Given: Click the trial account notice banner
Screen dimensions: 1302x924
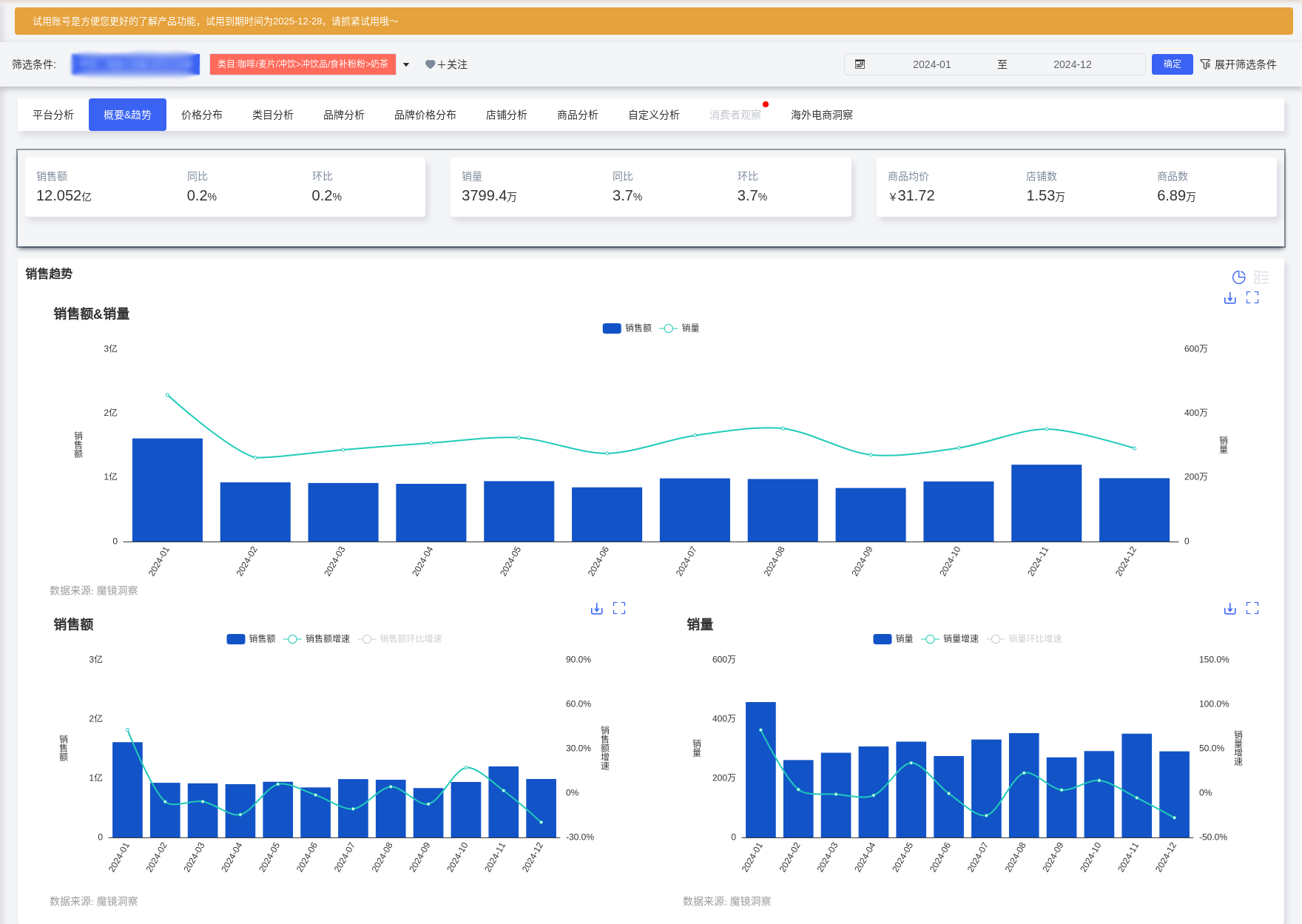Looking at the screenshot, I should [x=653, y=21].
